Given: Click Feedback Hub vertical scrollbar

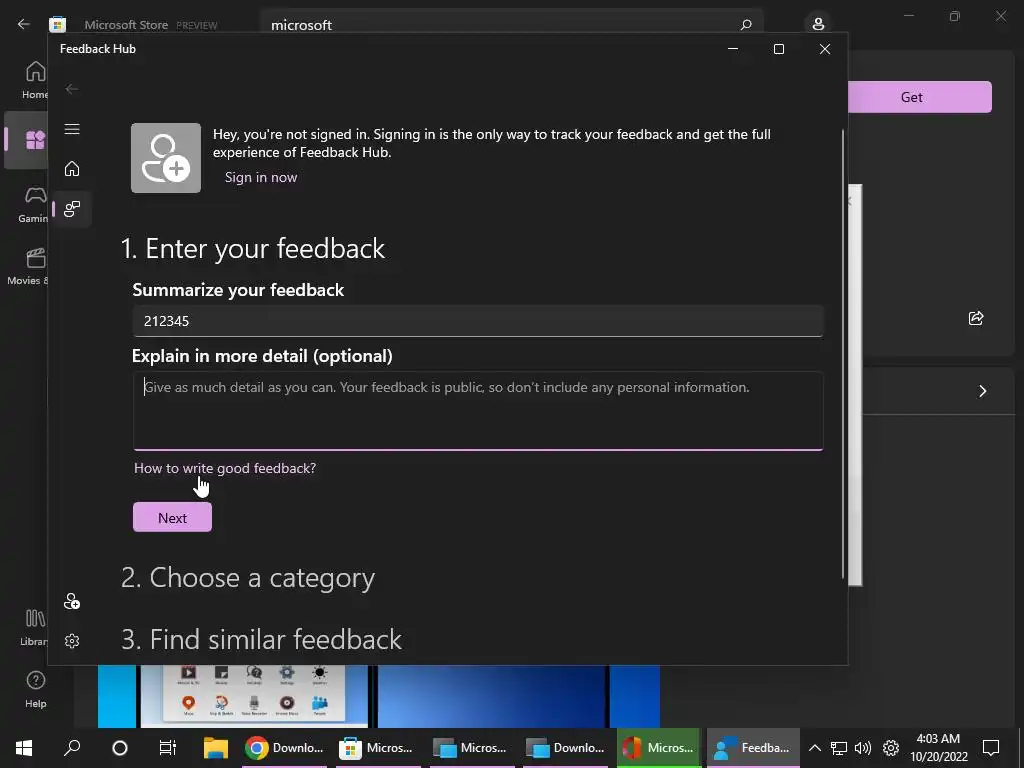Looking at the screenshot, I should point(842,354).
